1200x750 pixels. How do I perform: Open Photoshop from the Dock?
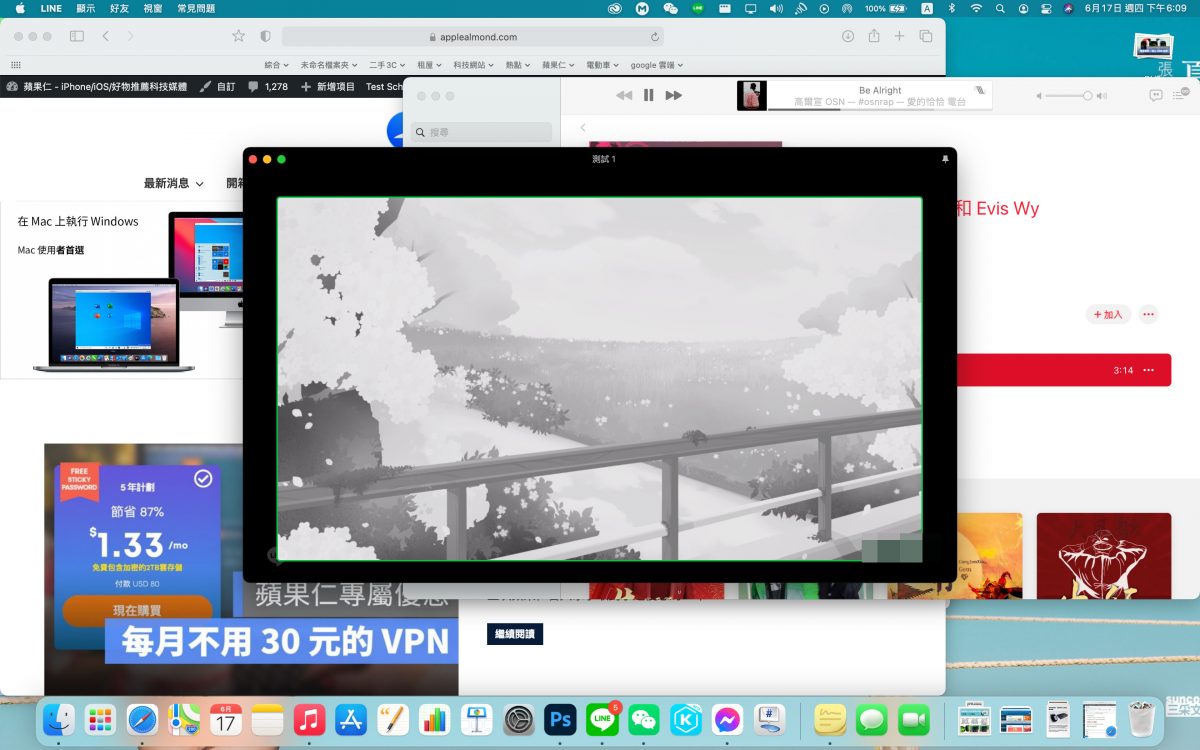click(x=560, y=719)
